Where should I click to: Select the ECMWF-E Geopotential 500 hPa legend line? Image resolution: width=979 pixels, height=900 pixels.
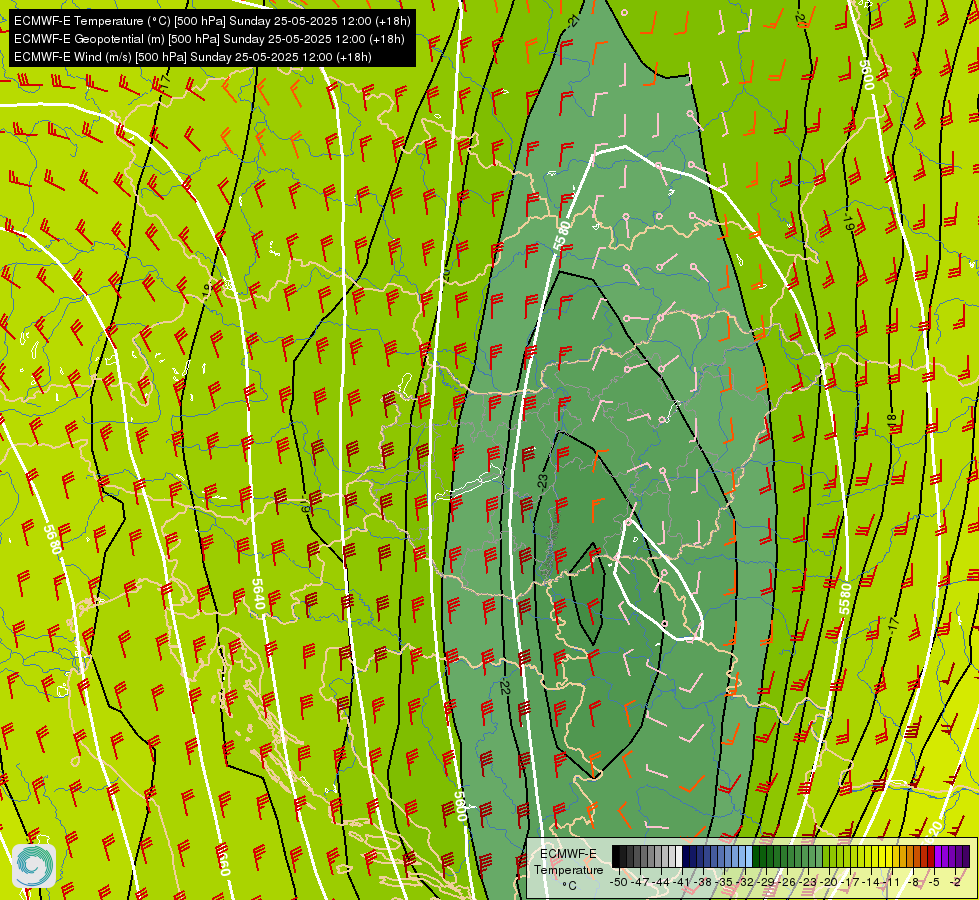click(x=209, y=39)
